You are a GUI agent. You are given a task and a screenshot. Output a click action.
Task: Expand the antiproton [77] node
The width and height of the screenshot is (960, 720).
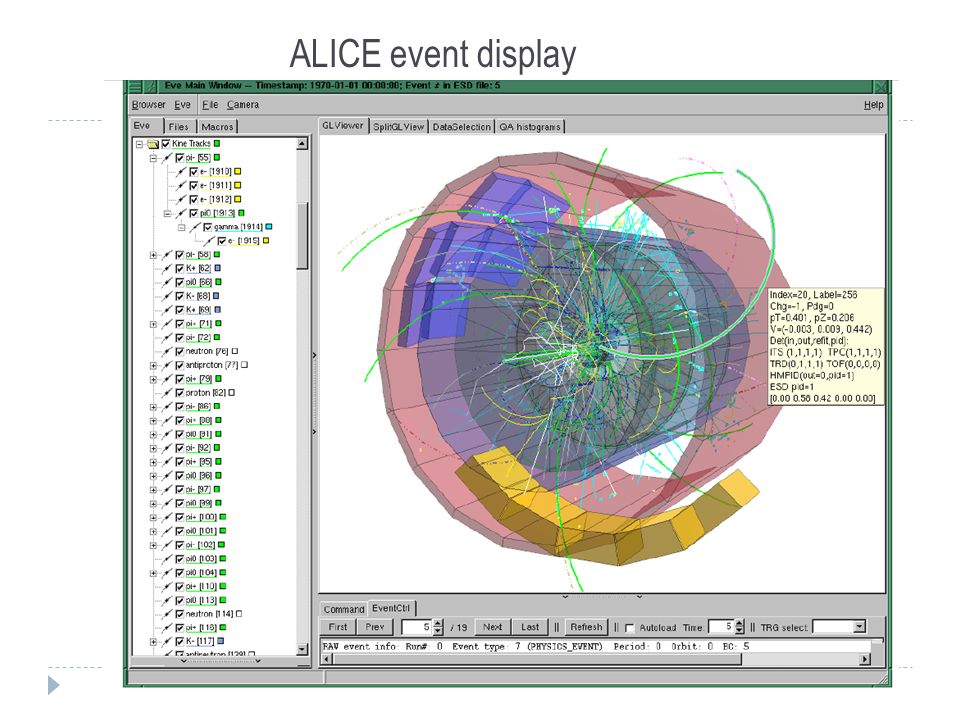click(153, 366)
